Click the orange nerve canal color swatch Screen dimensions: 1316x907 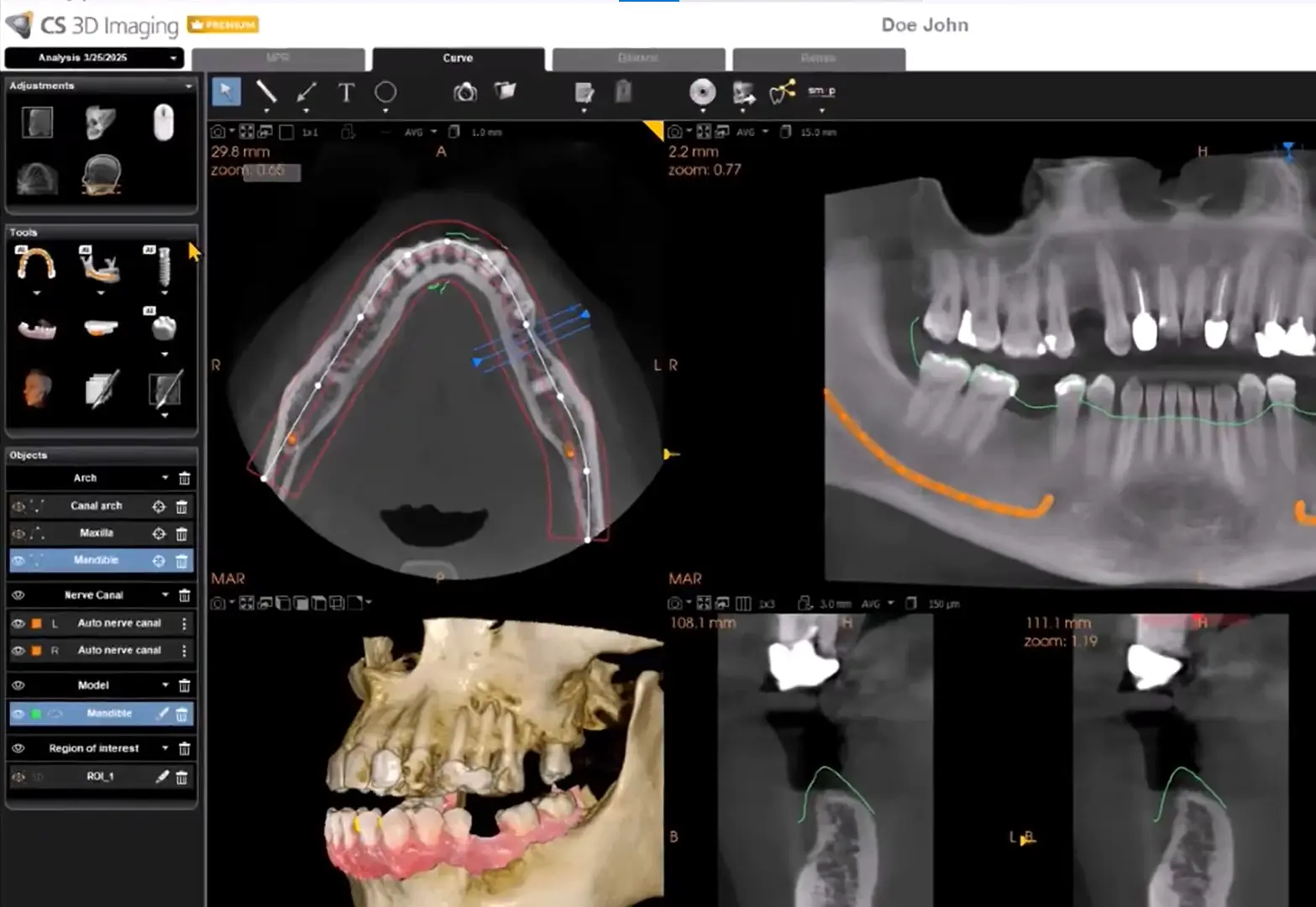(x=34, y=623)
